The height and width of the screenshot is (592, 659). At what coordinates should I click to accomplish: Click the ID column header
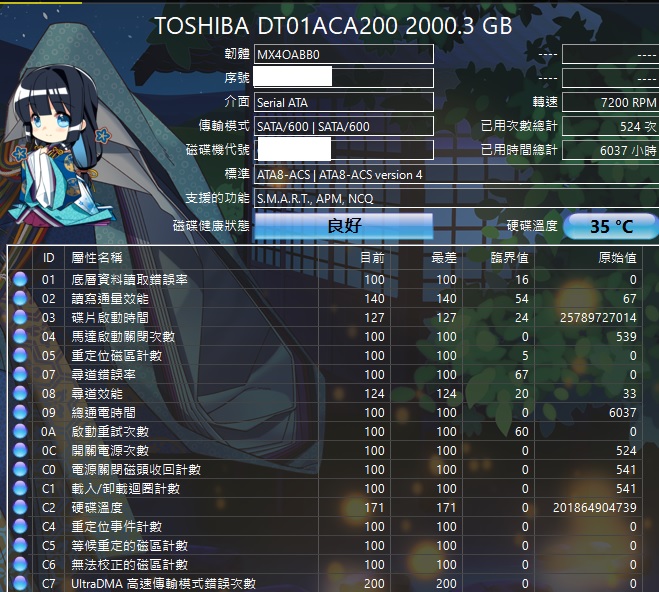48,258
